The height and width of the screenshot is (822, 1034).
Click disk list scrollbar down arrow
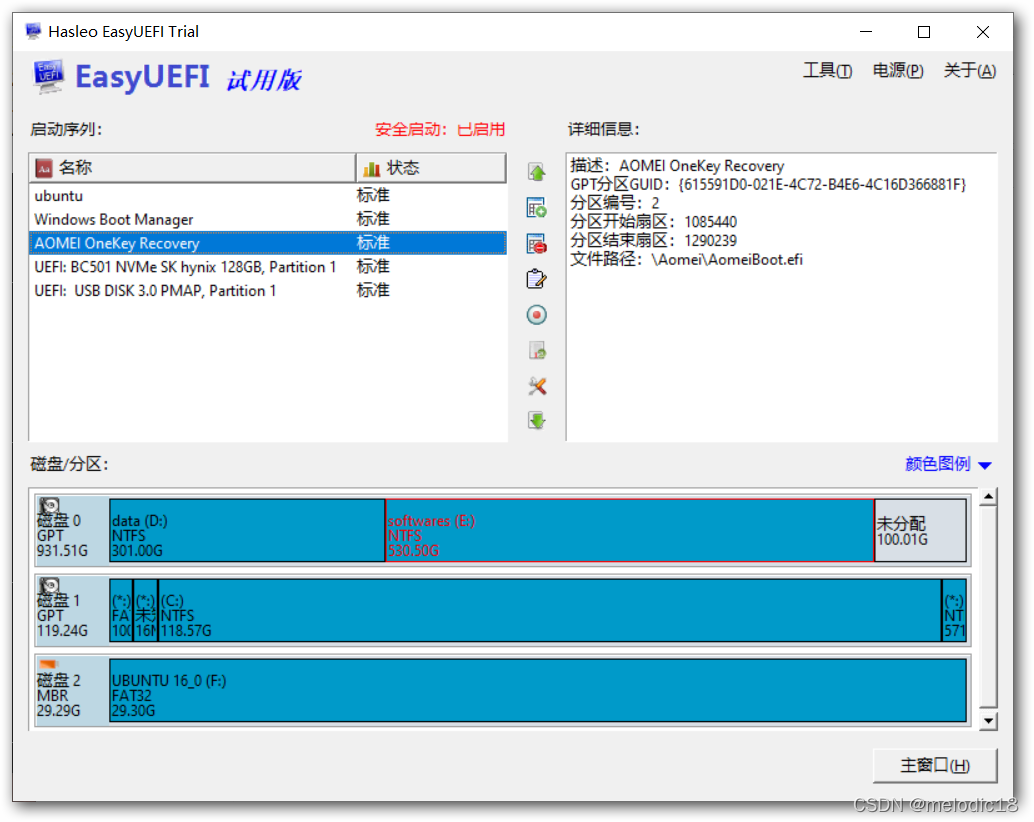pos(988,721)
